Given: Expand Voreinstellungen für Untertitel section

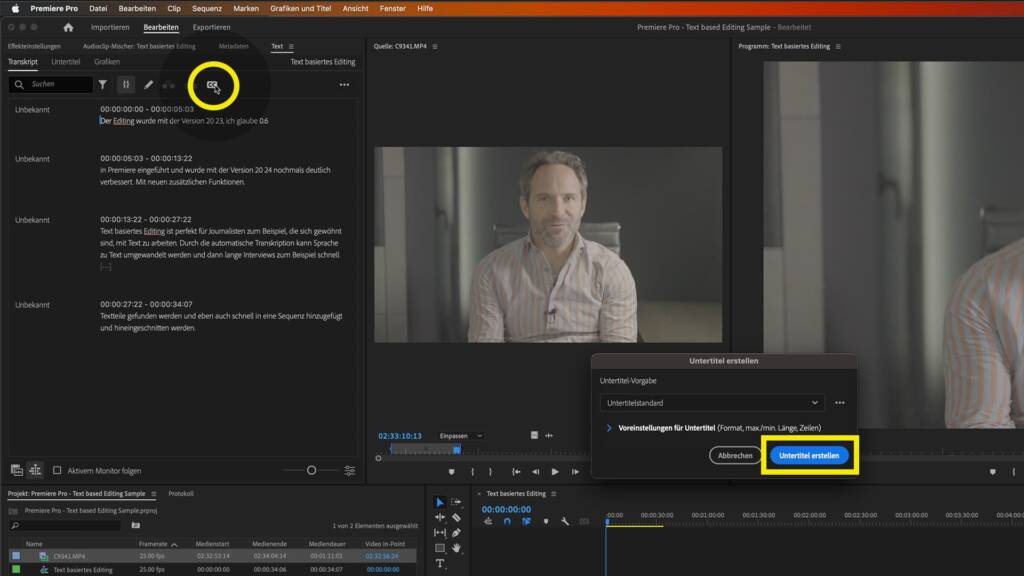Looking at the screenshot, I should coord(609,428).
